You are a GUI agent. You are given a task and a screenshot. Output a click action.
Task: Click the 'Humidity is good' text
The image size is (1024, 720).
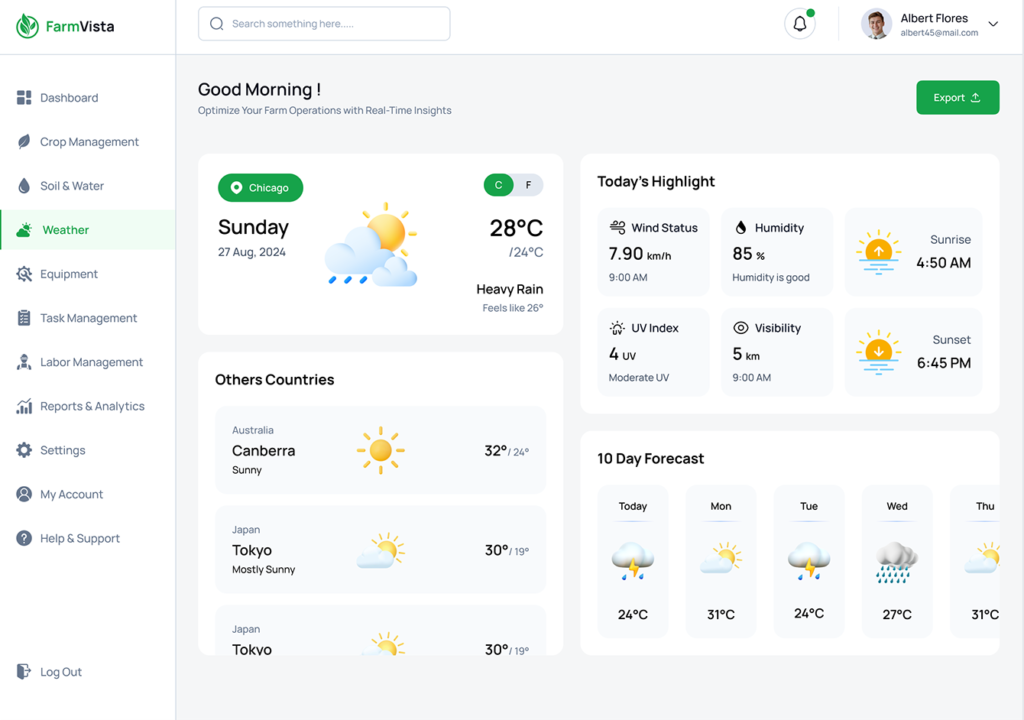coord(771,278)
